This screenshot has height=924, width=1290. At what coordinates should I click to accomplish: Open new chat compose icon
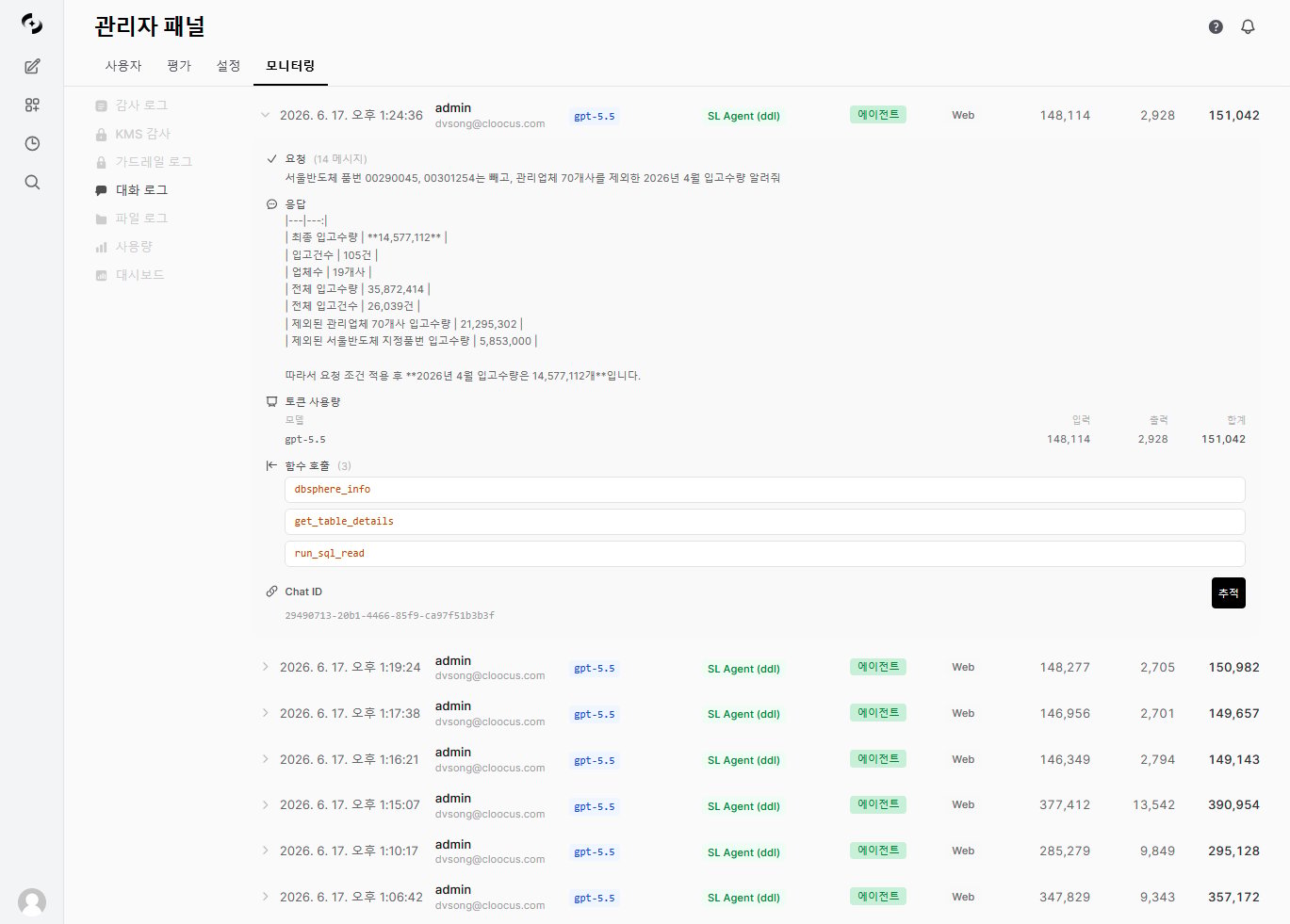click(32, 66)
